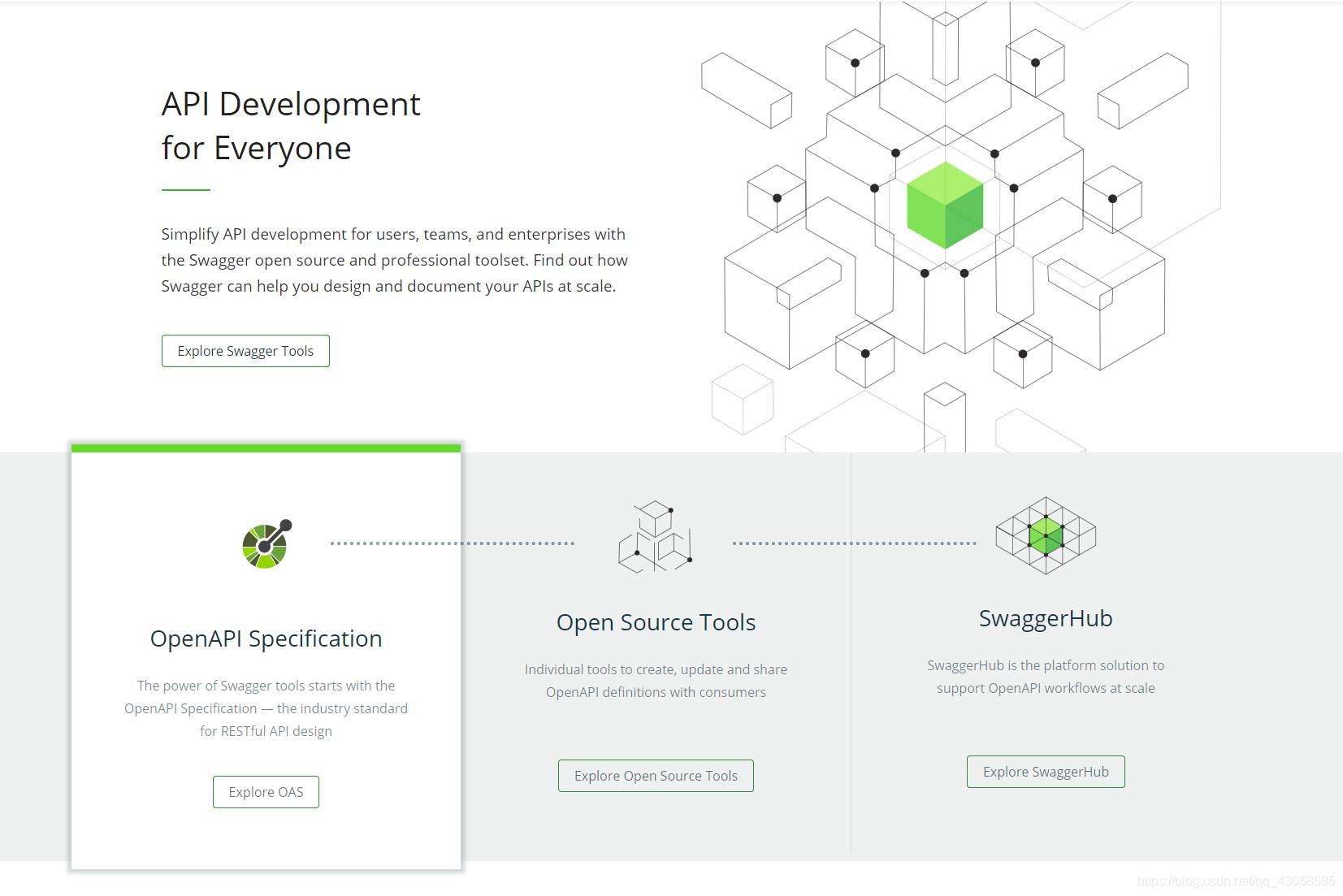Click the green cube hero illustration
This screenshot has height=896, width=1343.
click(x=945, y=206)
